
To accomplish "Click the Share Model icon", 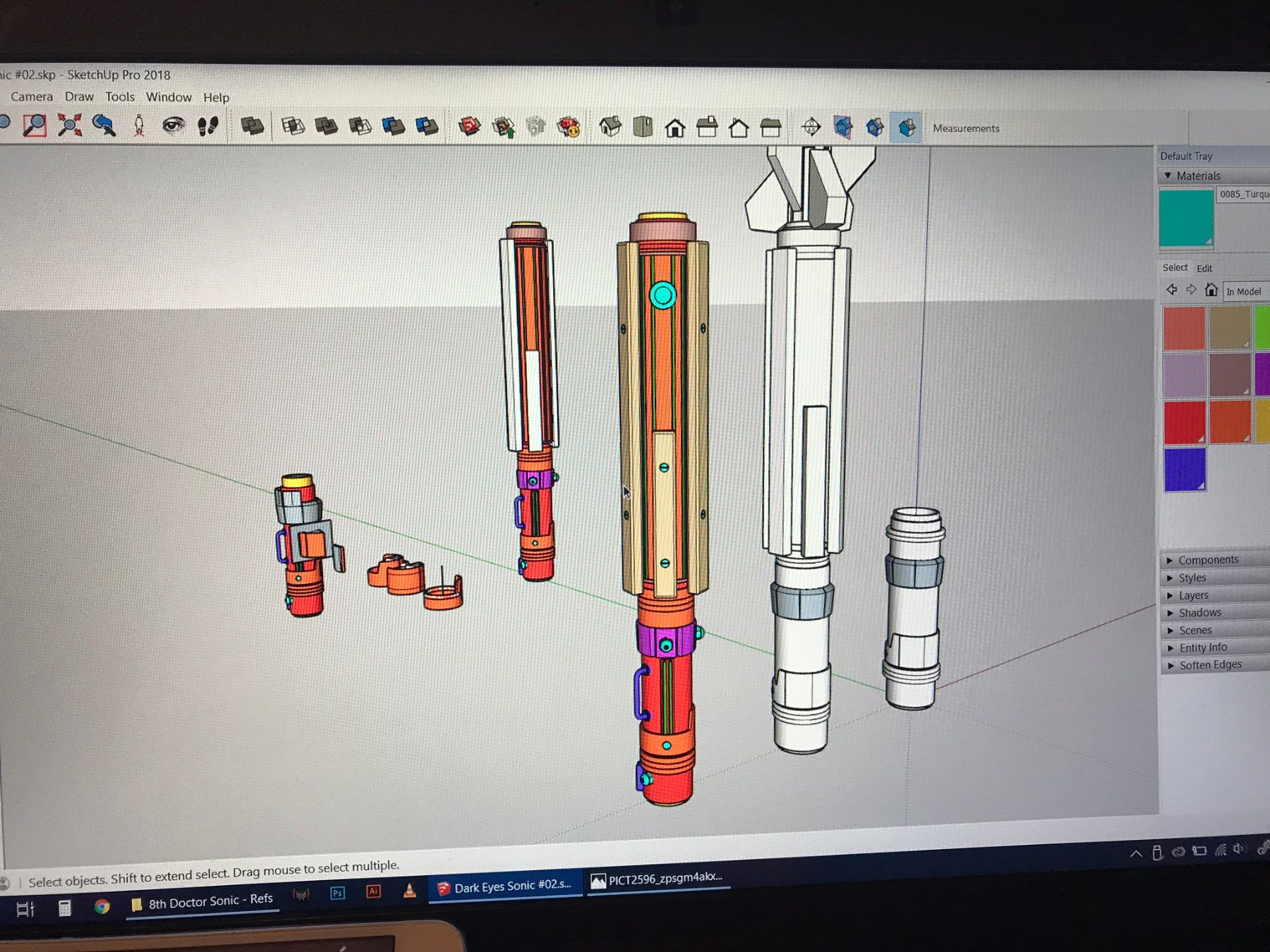I will [x=503, y=127].
